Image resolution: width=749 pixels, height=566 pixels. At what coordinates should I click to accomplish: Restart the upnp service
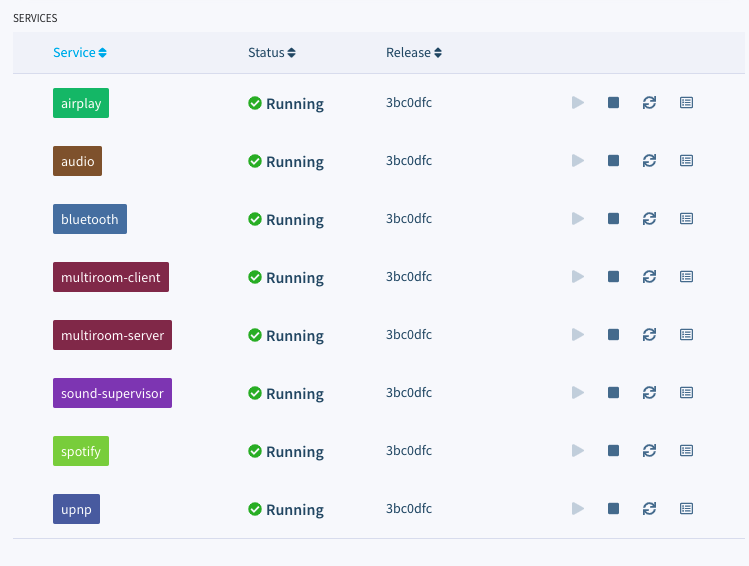pos(649,509)
